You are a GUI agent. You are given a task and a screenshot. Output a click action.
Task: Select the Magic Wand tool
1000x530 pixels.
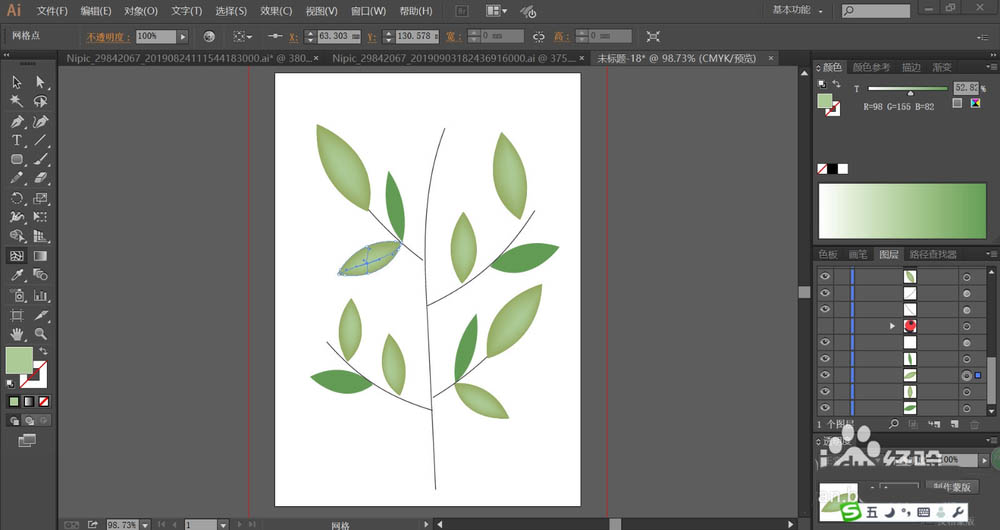coord(17,101)
